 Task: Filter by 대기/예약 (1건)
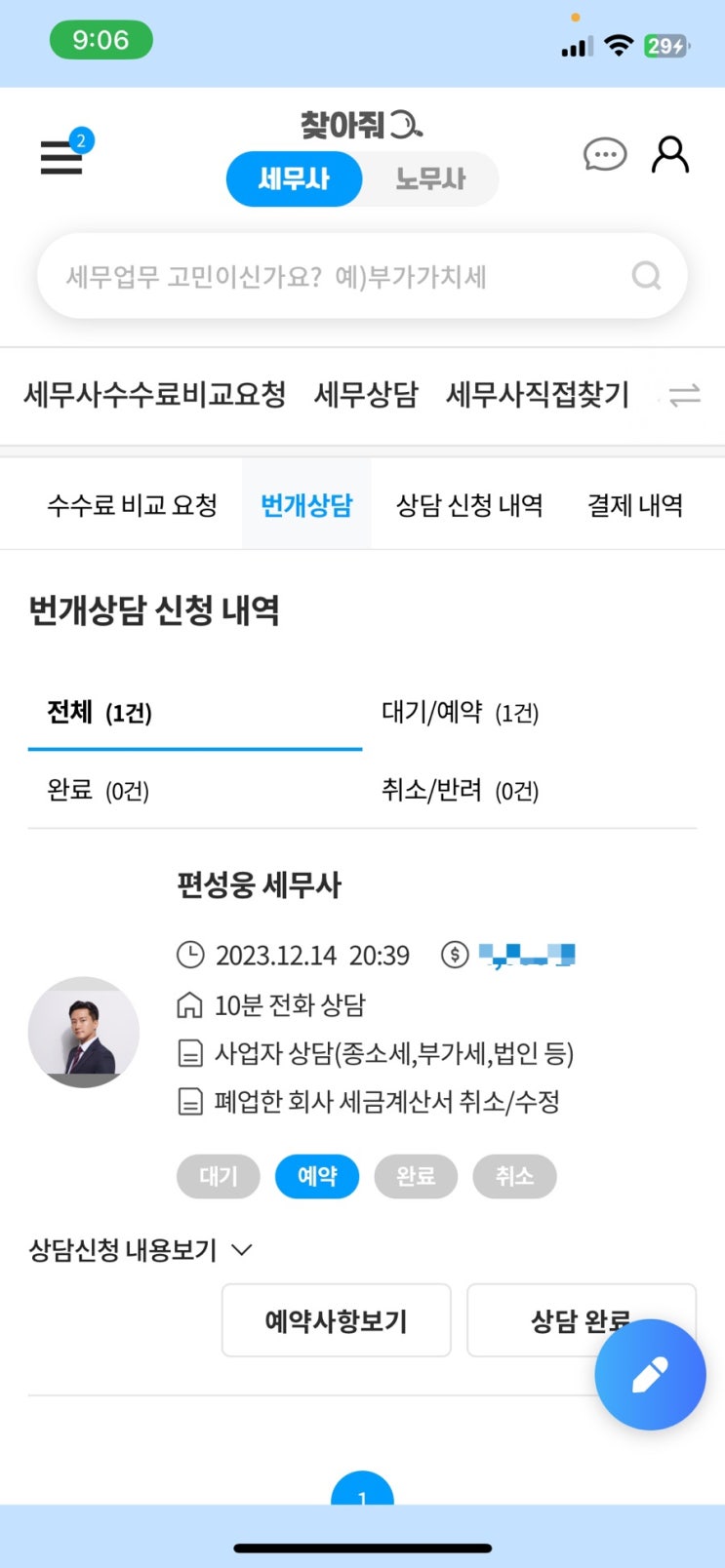tap(460, 713)
